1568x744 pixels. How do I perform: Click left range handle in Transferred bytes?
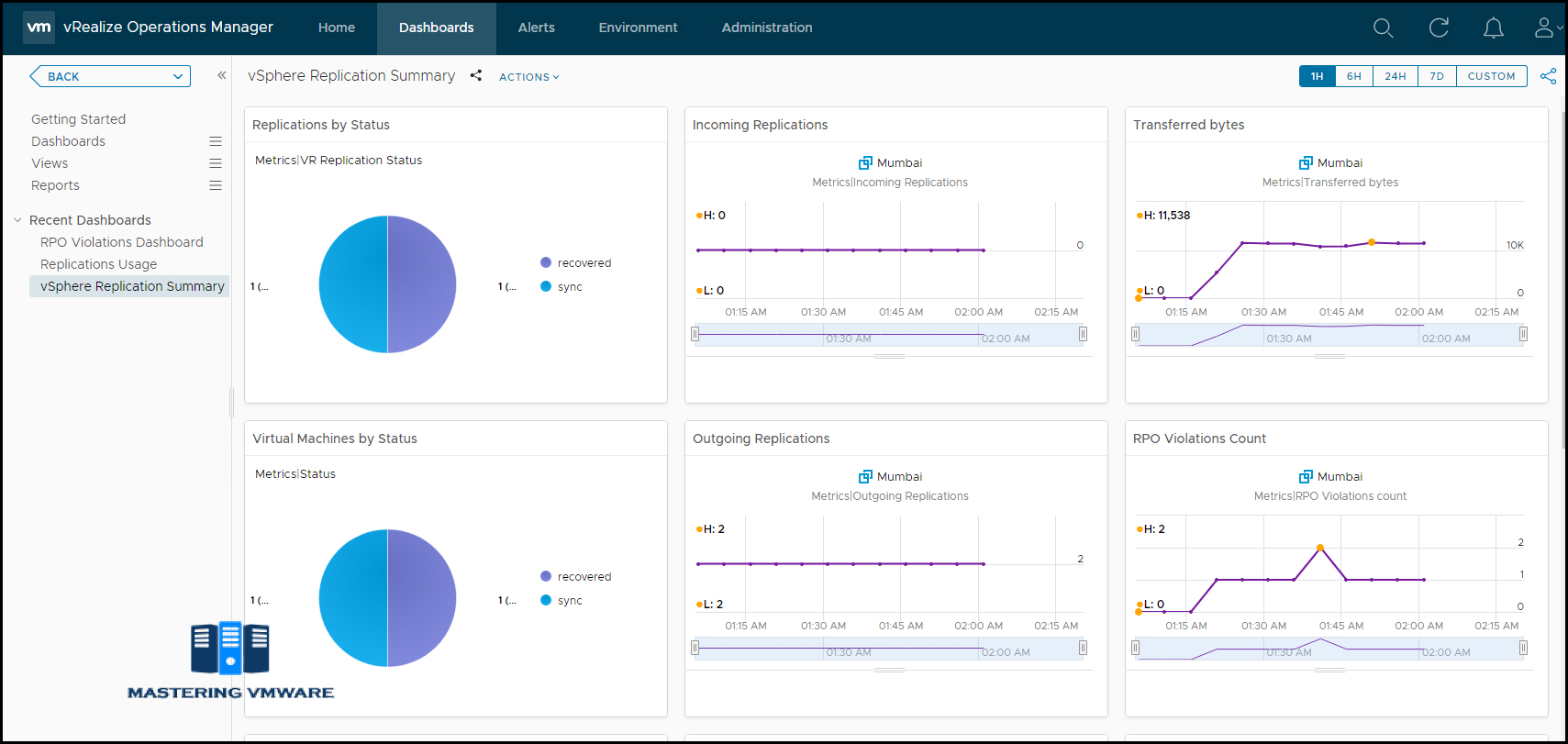click(x=1135, y=334)
